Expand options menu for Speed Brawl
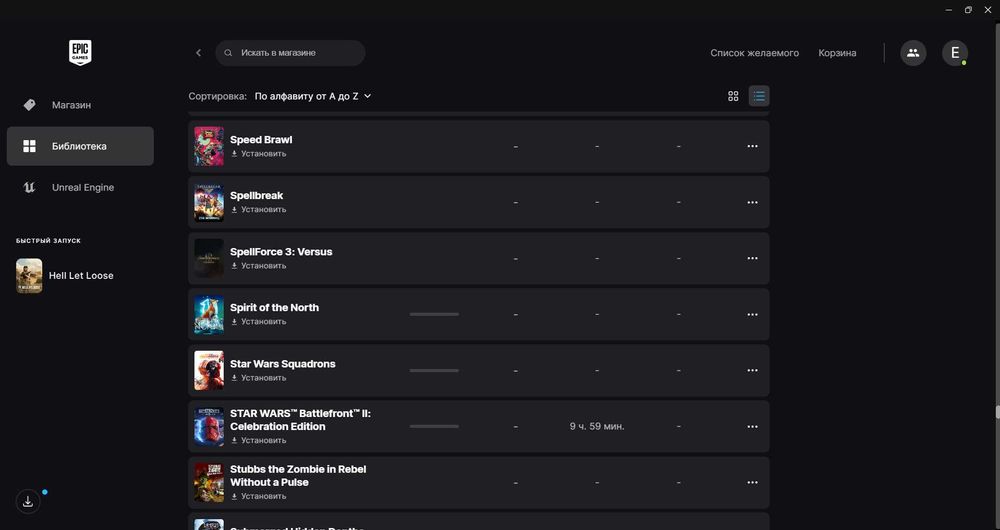1000x530 pixels. [x=753, y=146]
